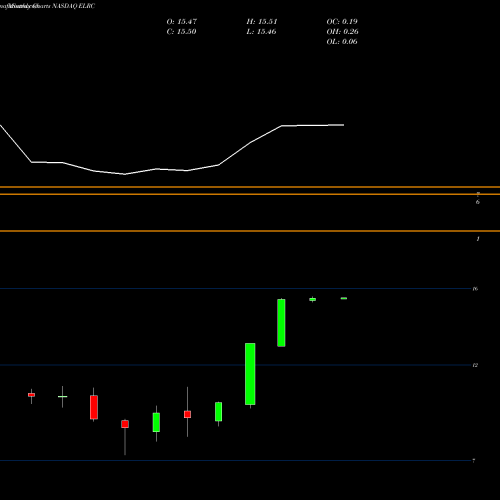Select the close value 'C: 15.50'

click(181, 32)
